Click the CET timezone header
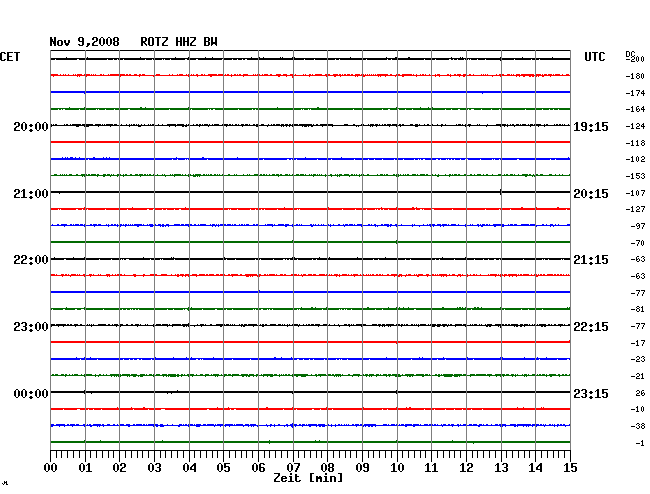The image size is (650, 494). pyautogui.click(x=10, y=57)
